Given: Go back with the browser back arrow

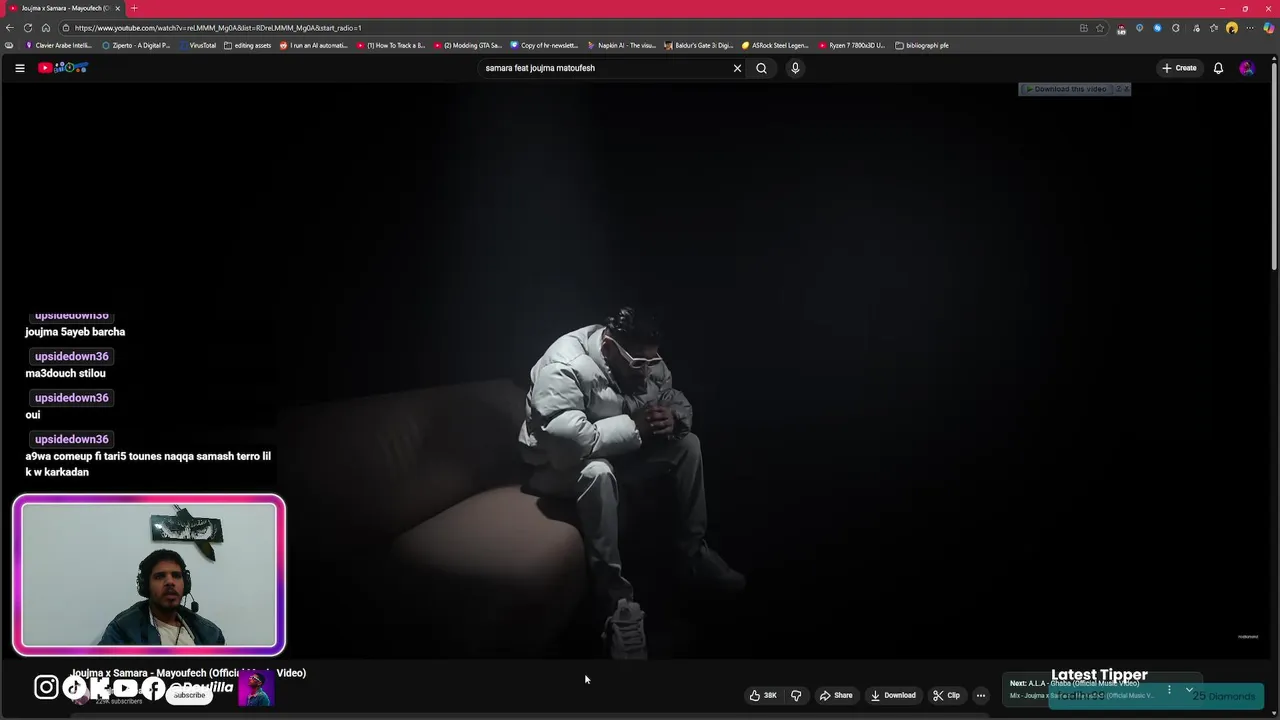Looking at the screenshot, I should coord(10,28).
